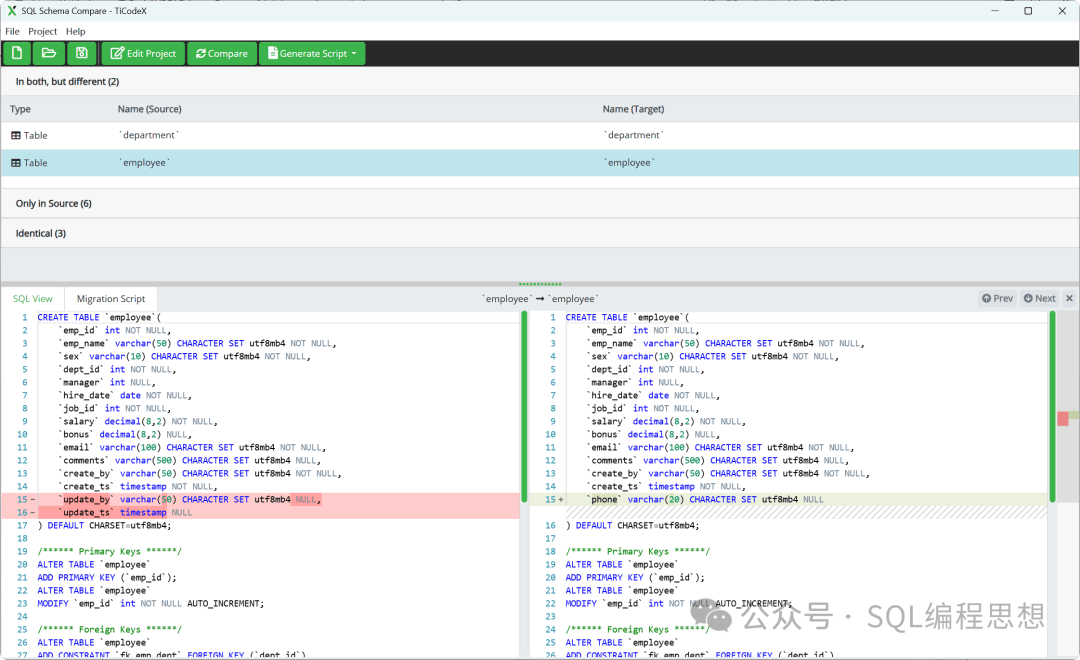
Task: Close the diff panel with the X
Action: (1069, 298)
